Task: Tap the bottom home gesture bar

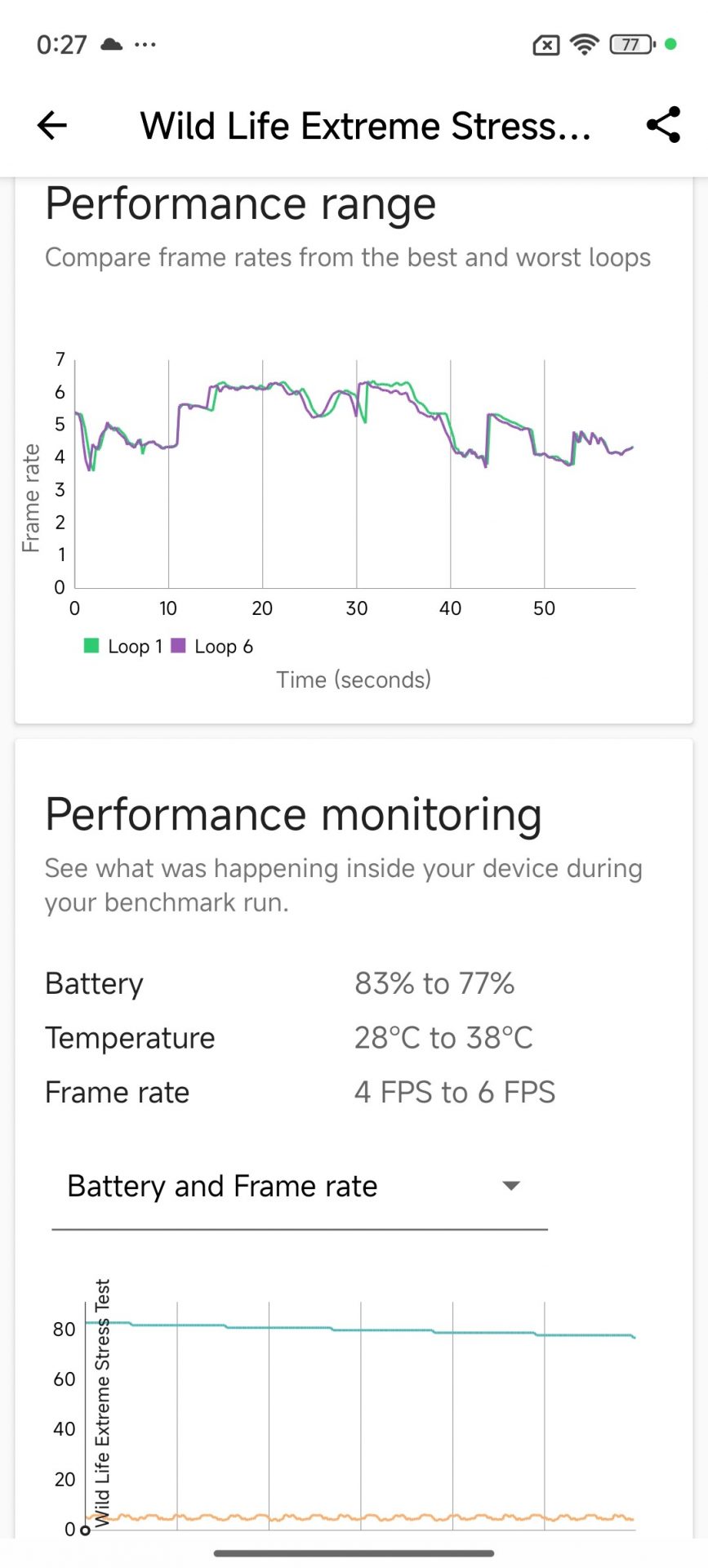Action: pos(354,1553)
